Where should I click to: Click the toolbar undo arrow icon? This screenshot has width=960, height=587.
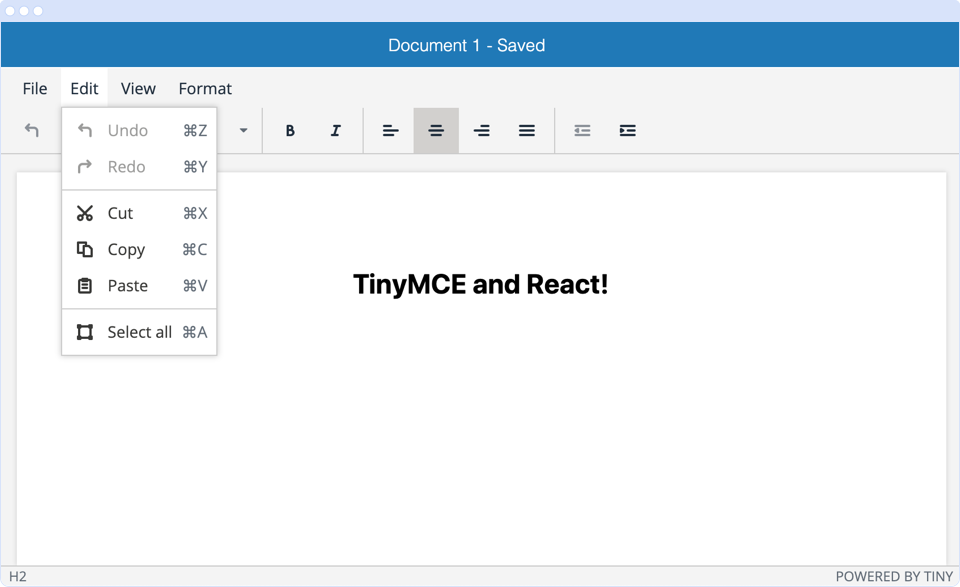click(x=32, y=130)
